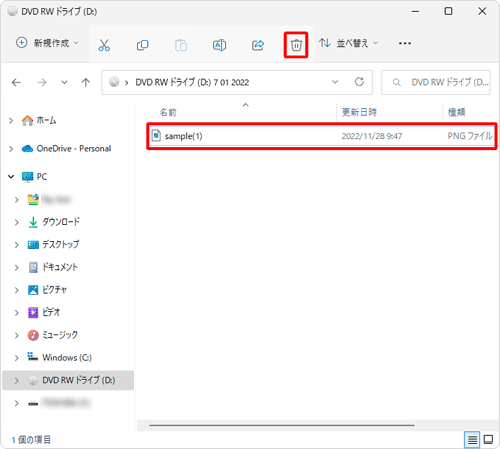Click the Cut scissors icon
The height and width of the screenshot is (449, 500).
pos(104,45)
